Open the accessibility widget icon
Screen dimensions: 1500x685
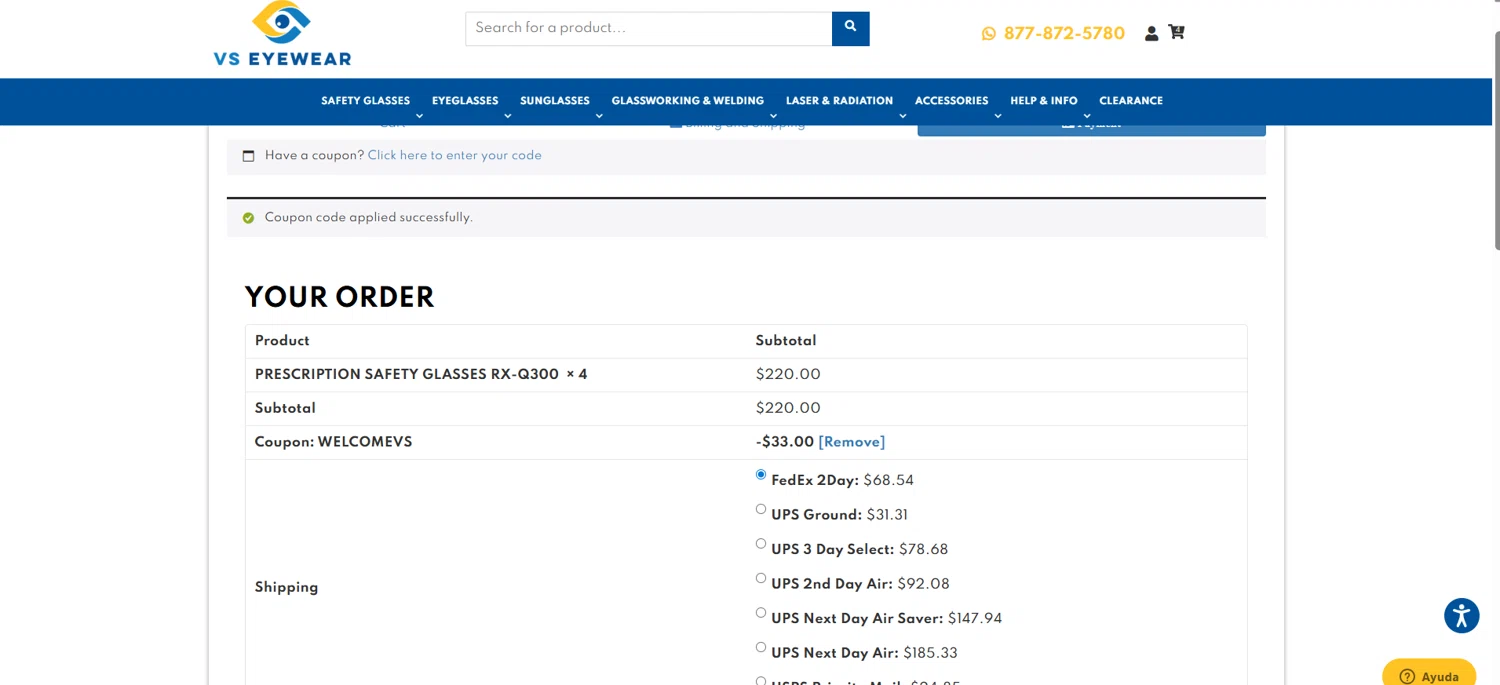pyautogui.click(x=1461, y=616)
